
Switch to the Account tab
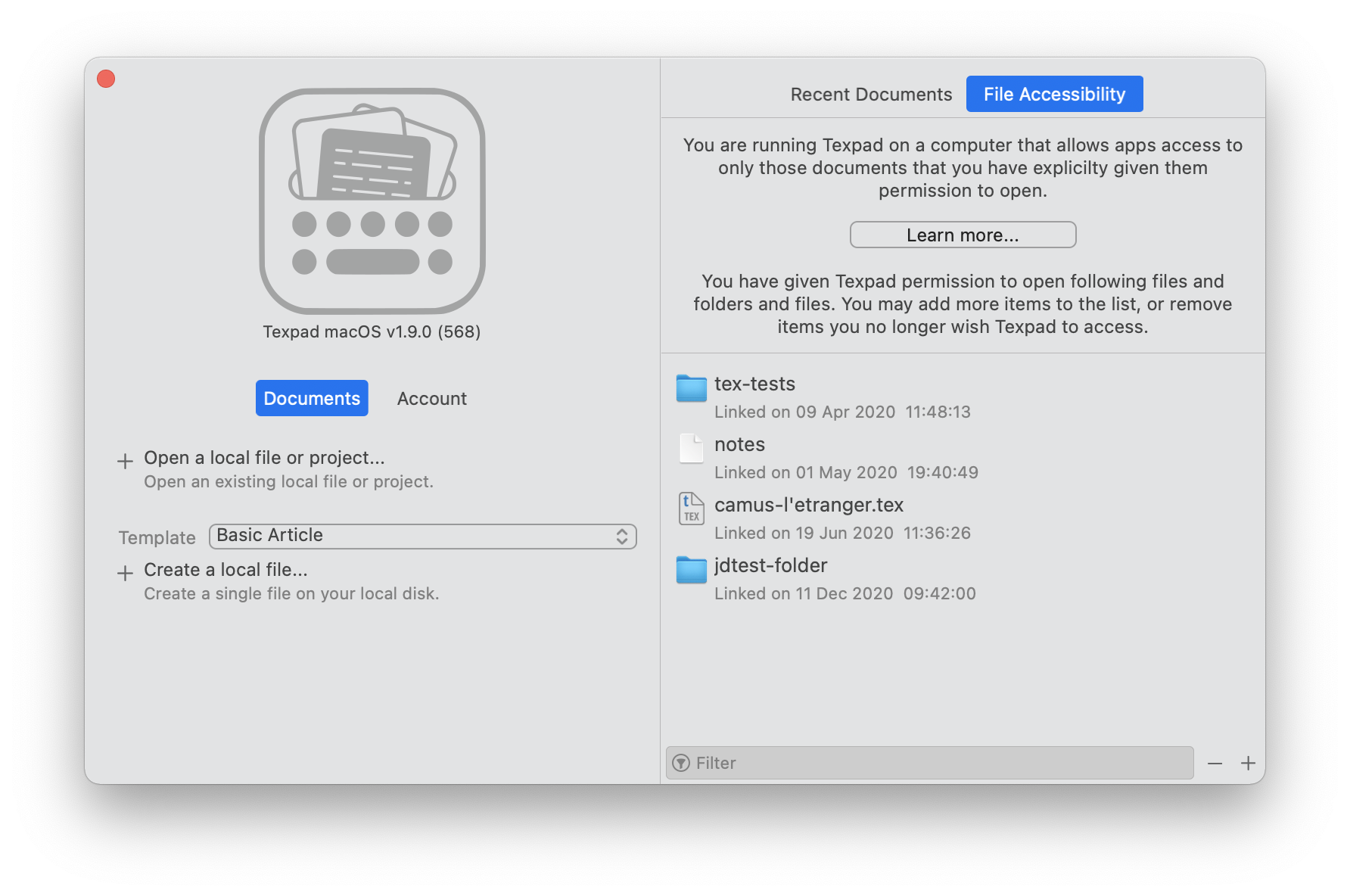[x=432, y=399]
